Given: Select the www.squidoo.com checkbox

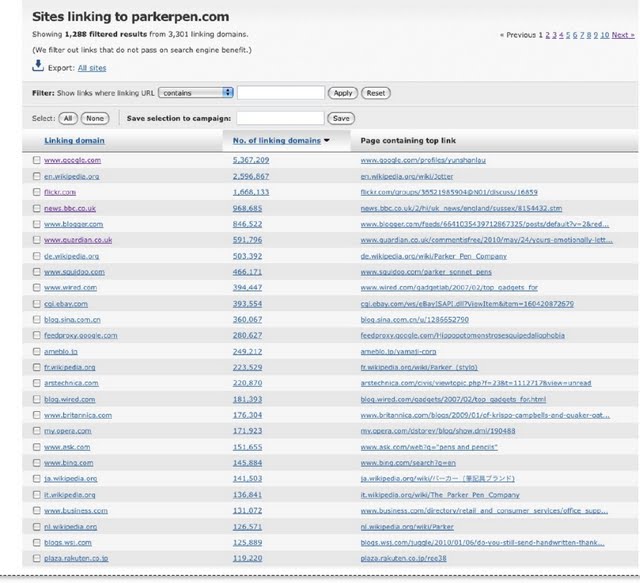Looking at the screenshot, I should pyautogui.click(x=37, y=272).
